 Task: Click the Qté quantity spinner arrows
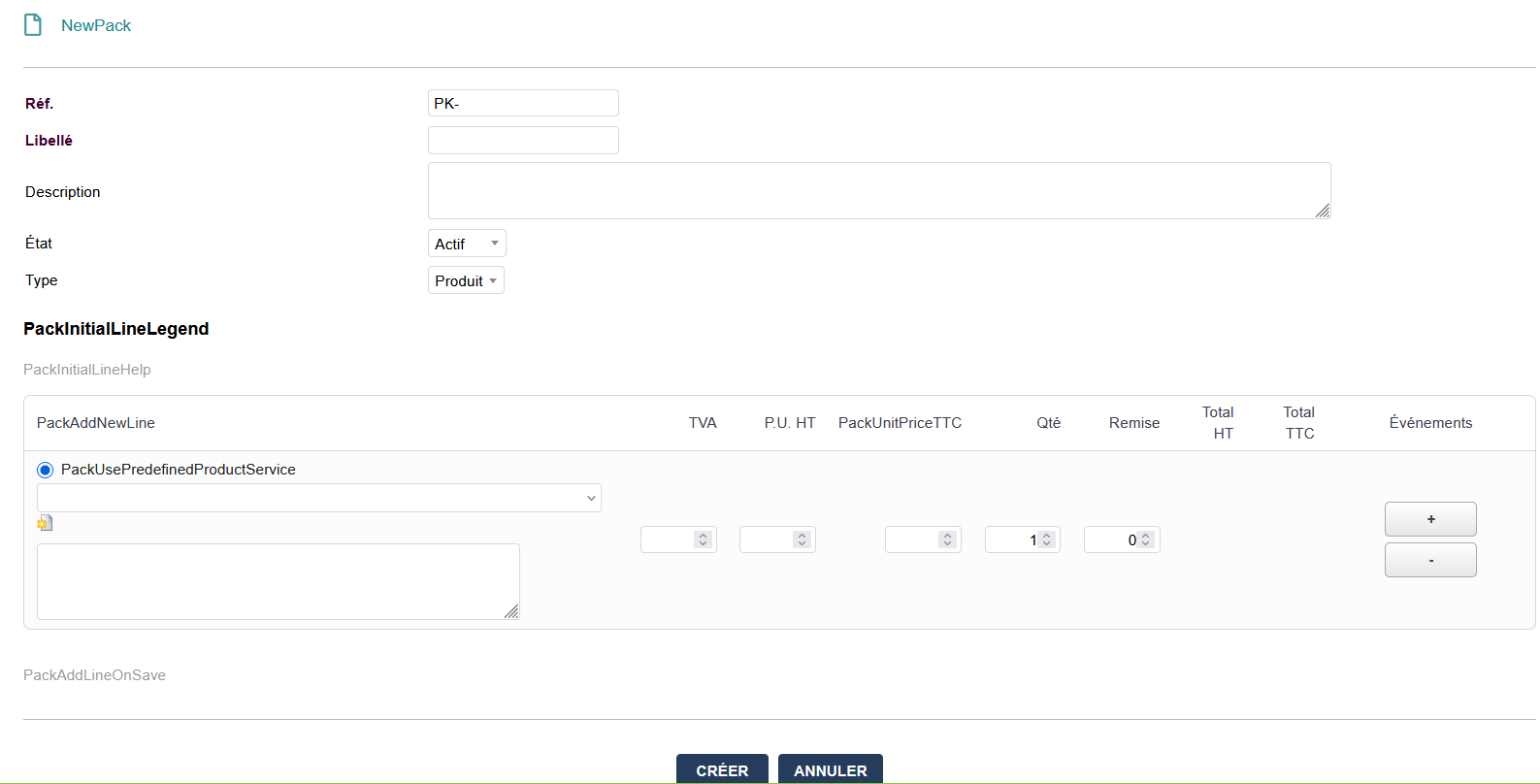click(x=1046, y=539)
